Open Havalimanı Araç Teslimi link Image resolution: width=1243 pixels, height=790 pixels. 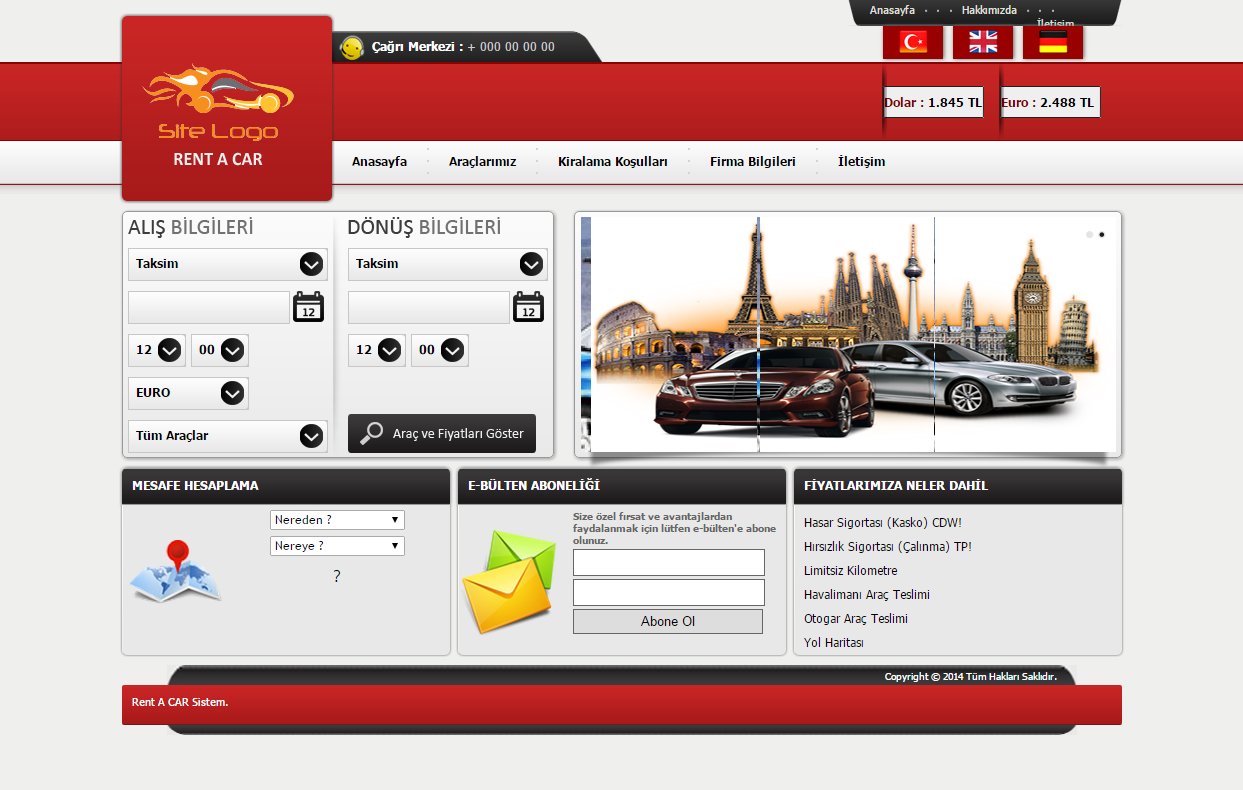867,595
